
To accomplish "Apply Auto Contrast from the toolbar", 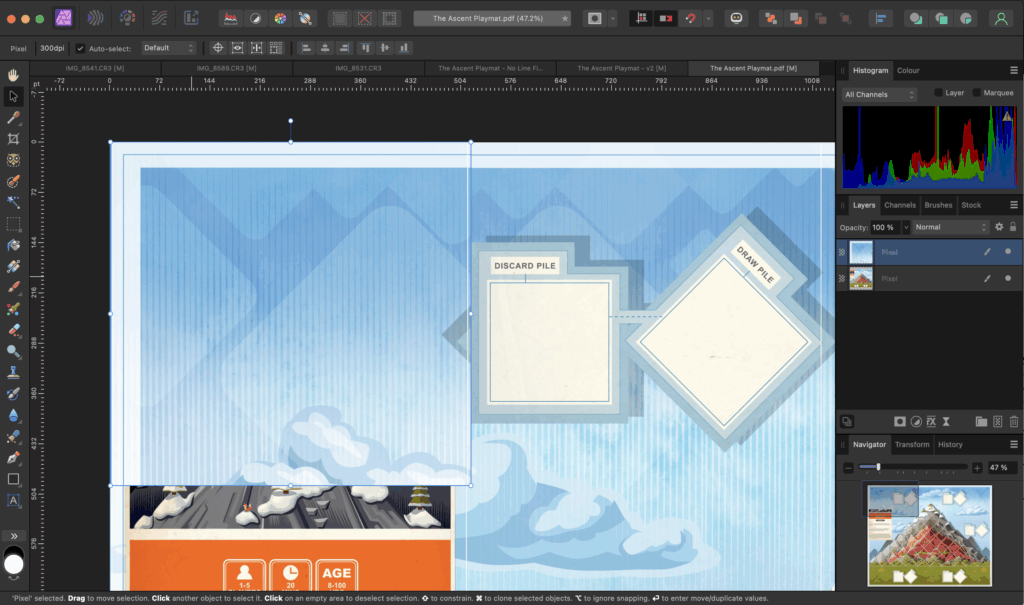I will click(x=255, y=18).
